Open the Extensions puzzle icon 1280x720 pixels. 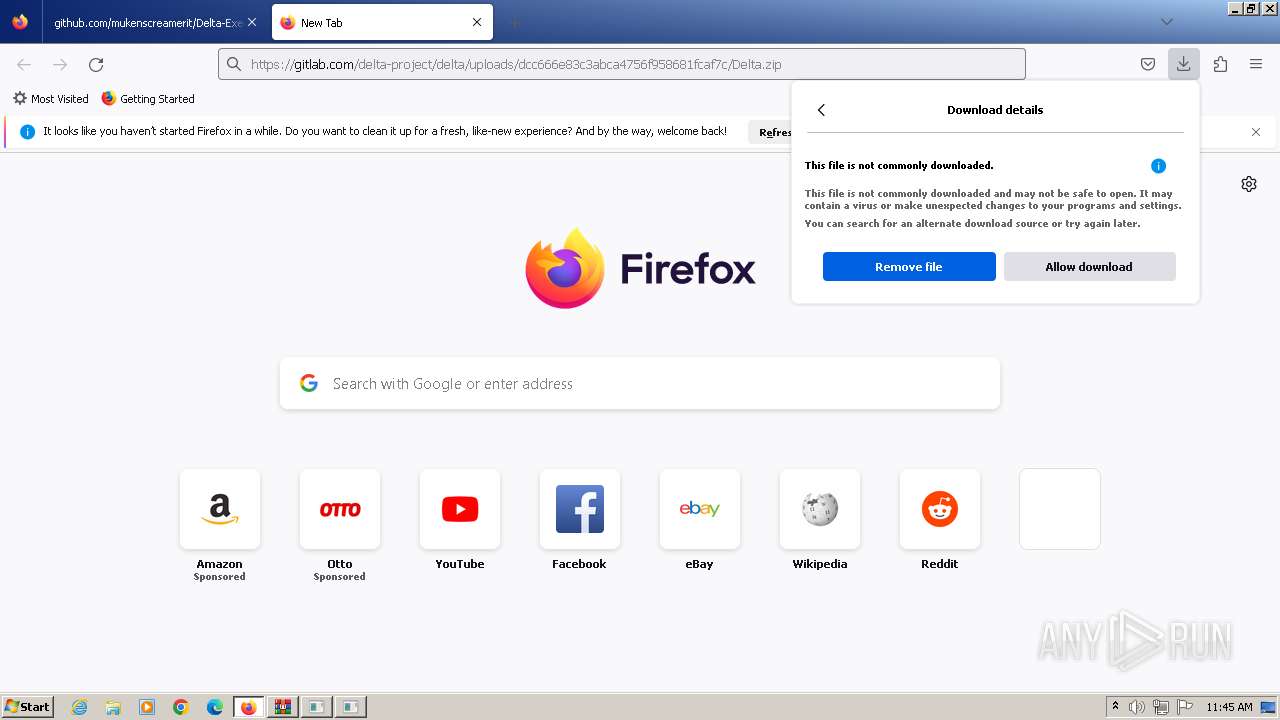click(x=1220, y=64)
